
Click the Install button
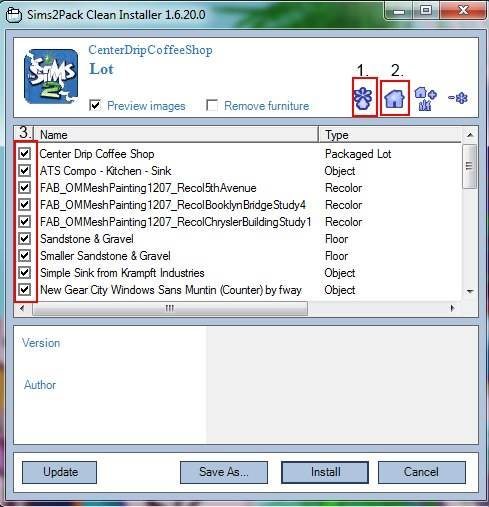click(325, 472)
